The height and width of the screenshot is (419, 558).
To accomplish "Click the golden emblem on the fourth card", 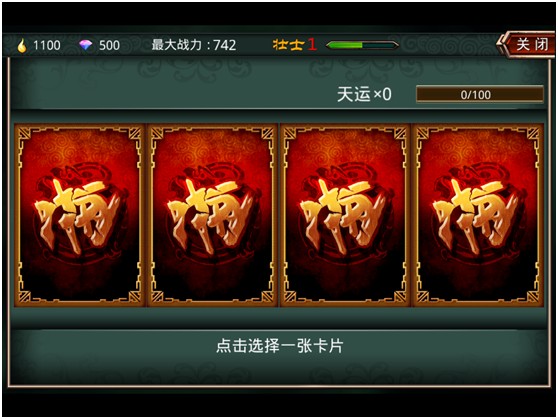I will (477, 216).
